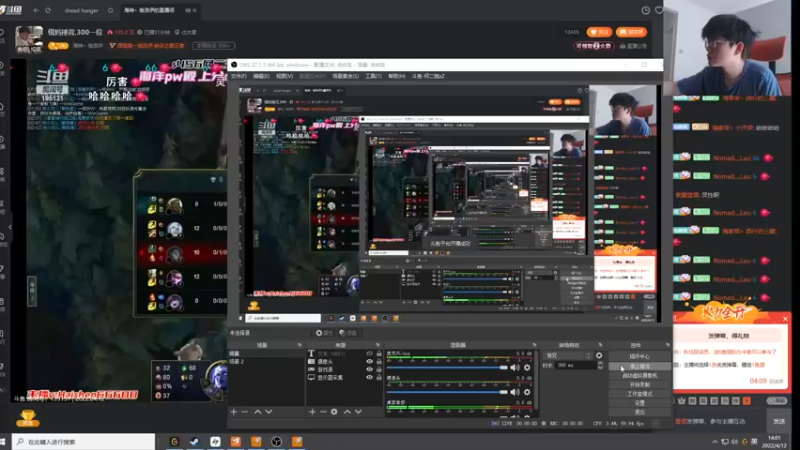Toggle the pill switch in chat toolbar

click(x=777, y=401)
